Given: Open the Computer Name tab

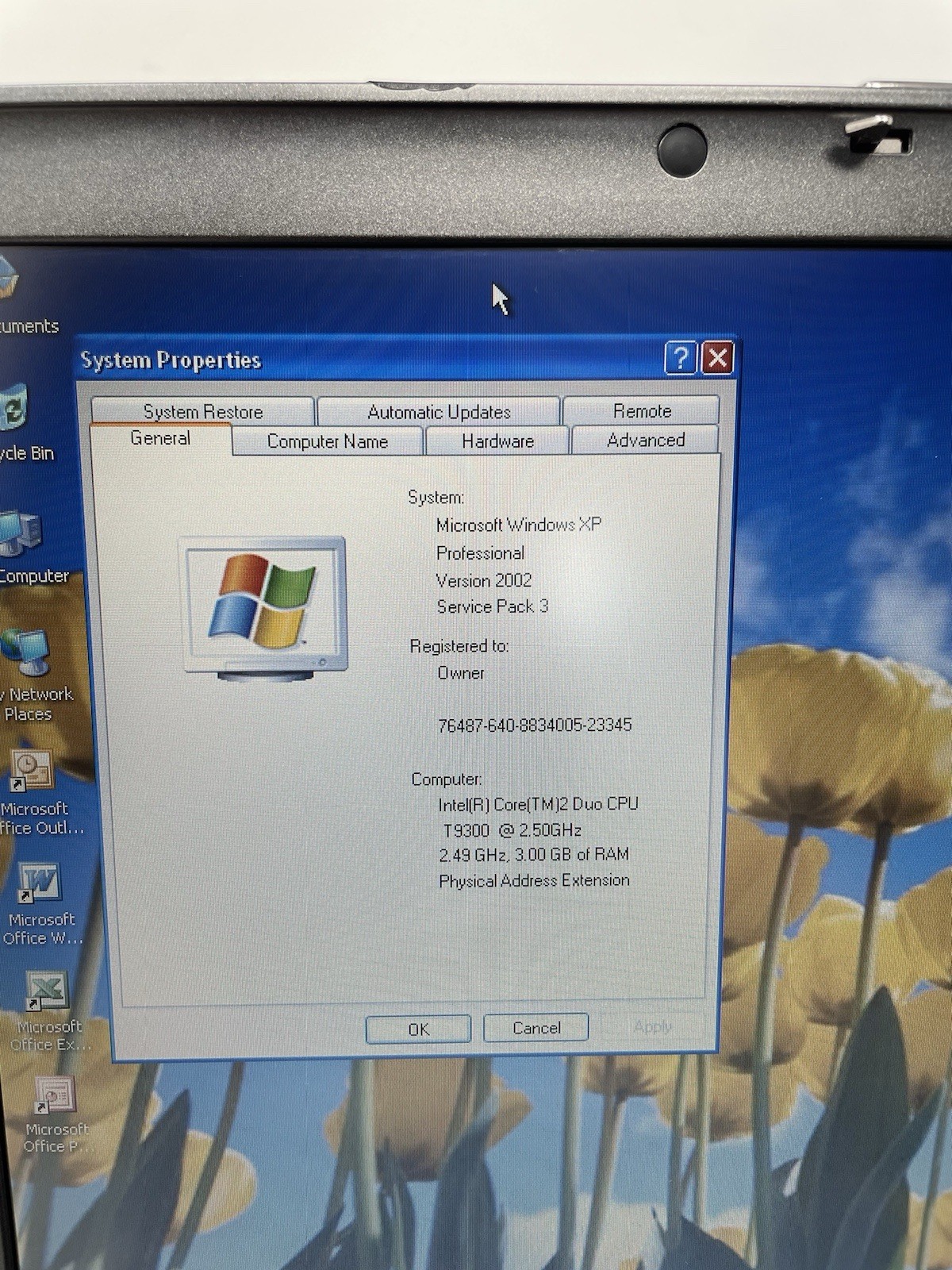Looking at the screenshot, I should 327,441.
